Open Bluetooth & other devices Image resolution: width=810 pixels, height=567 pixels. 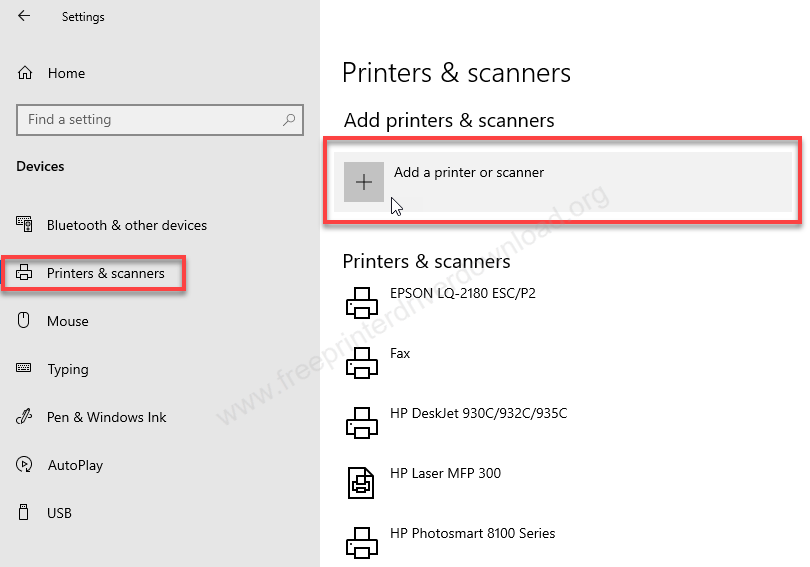click(x=126, y=225)
